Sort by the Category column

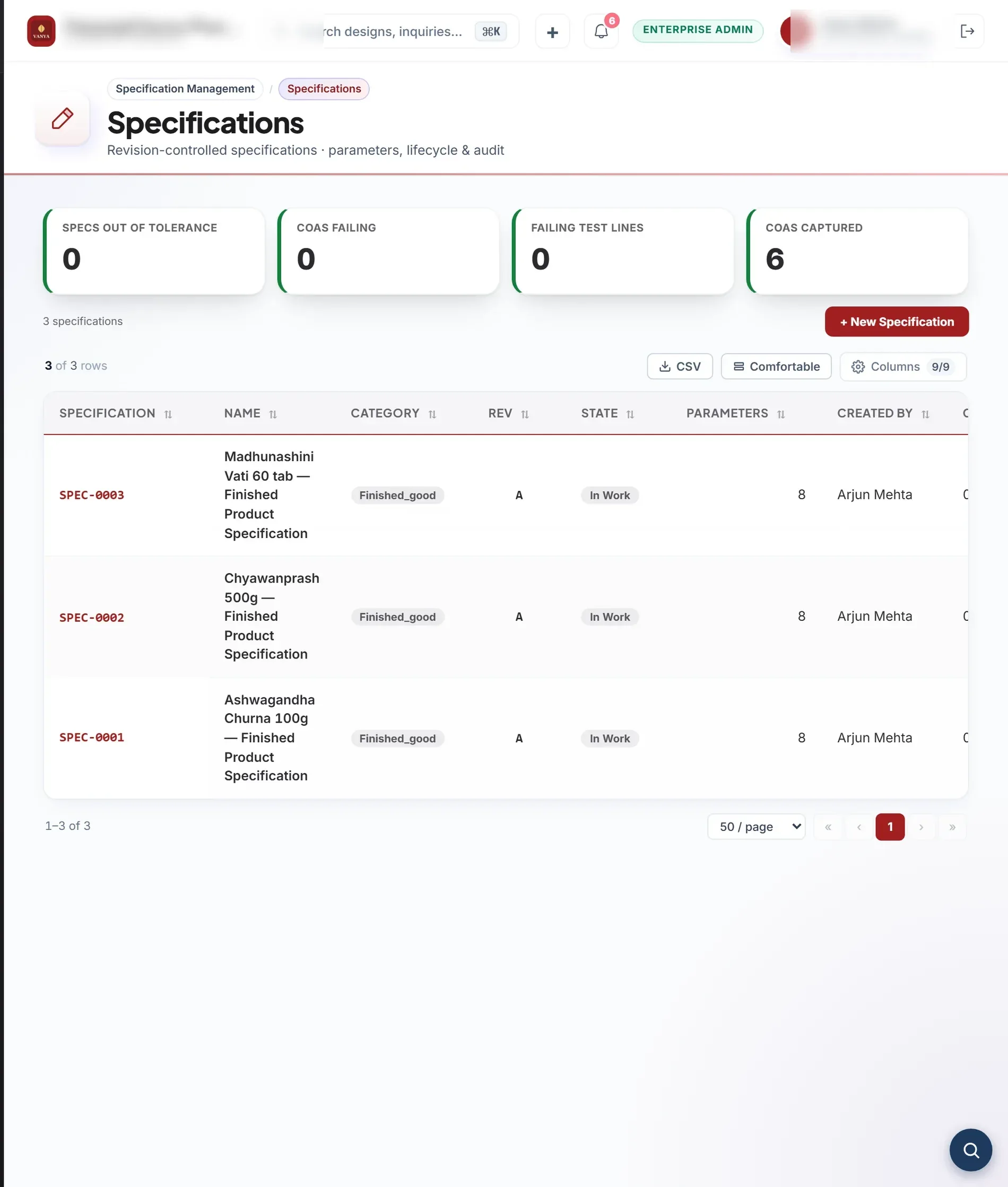tap(432, 414)
